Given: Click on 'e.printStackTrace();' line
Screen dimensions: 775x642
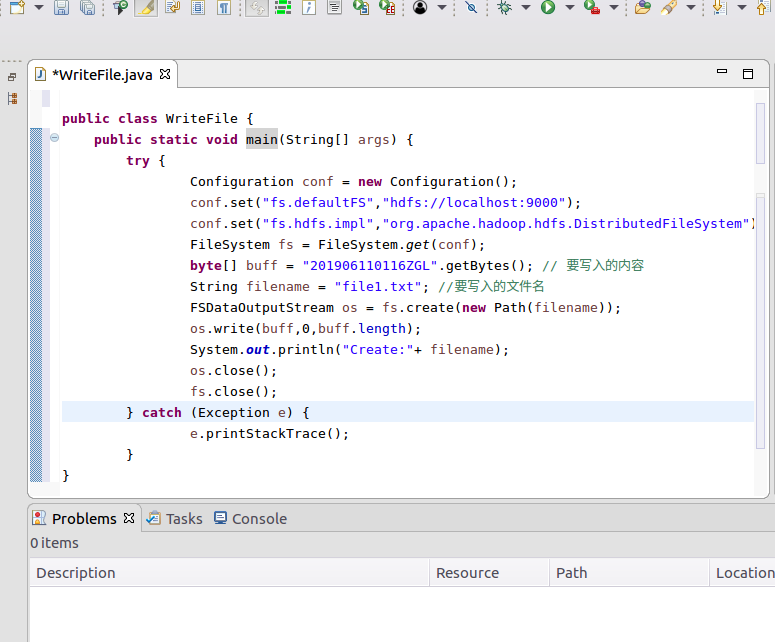Looking at the screenshot, I should tap(269, 433).
